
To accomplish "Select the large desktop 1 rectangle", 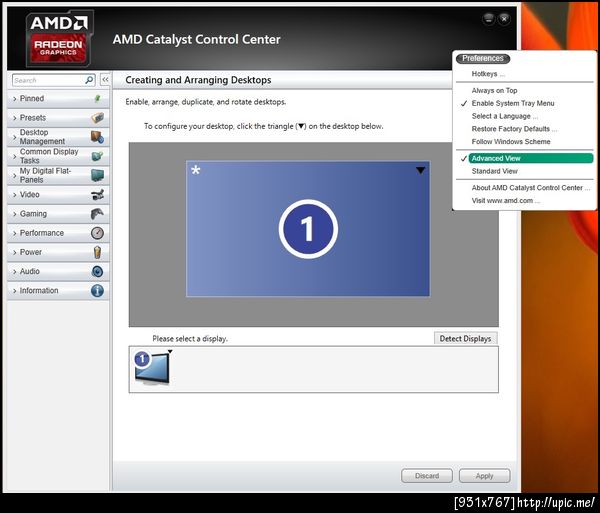I will [x=308, y=229].
